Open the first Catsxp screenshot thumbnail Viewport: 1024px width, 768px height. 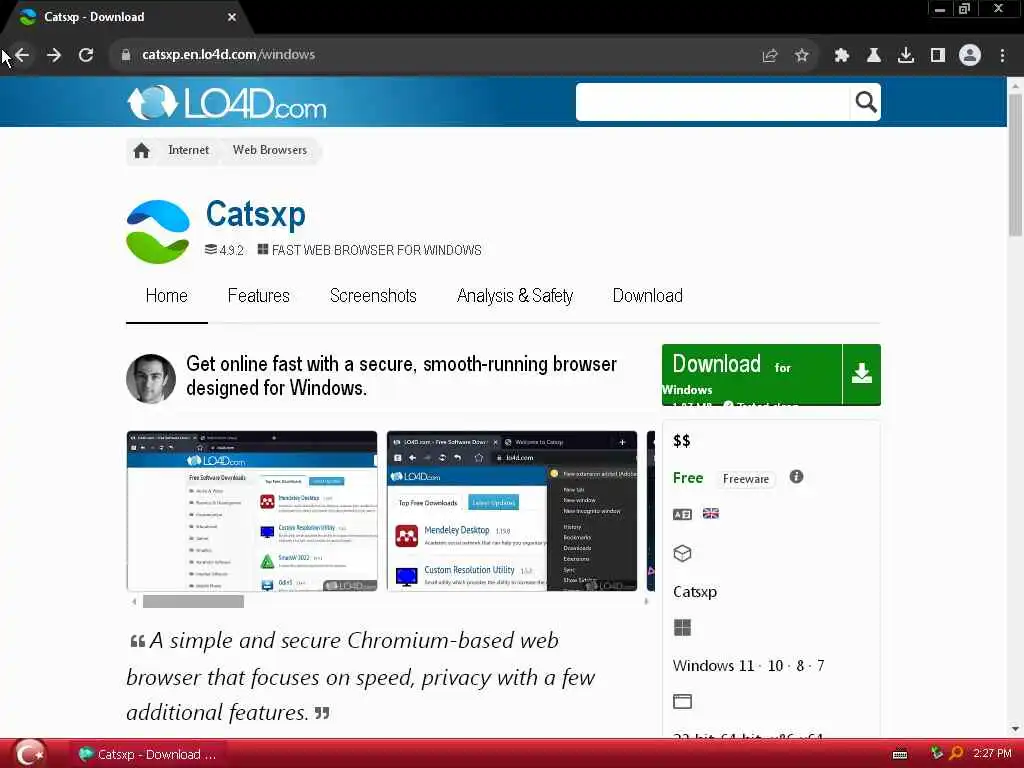tap(251, 511)
